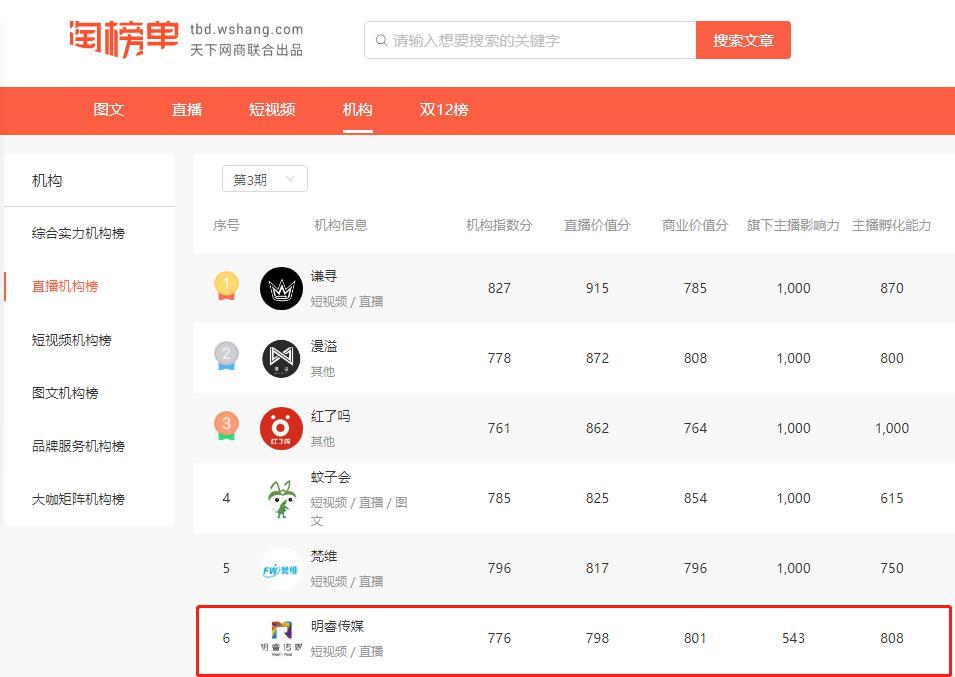Click 蚊子会's 615 incubation score
Screen dimensions: 955x677
click(x=892, y=499)
